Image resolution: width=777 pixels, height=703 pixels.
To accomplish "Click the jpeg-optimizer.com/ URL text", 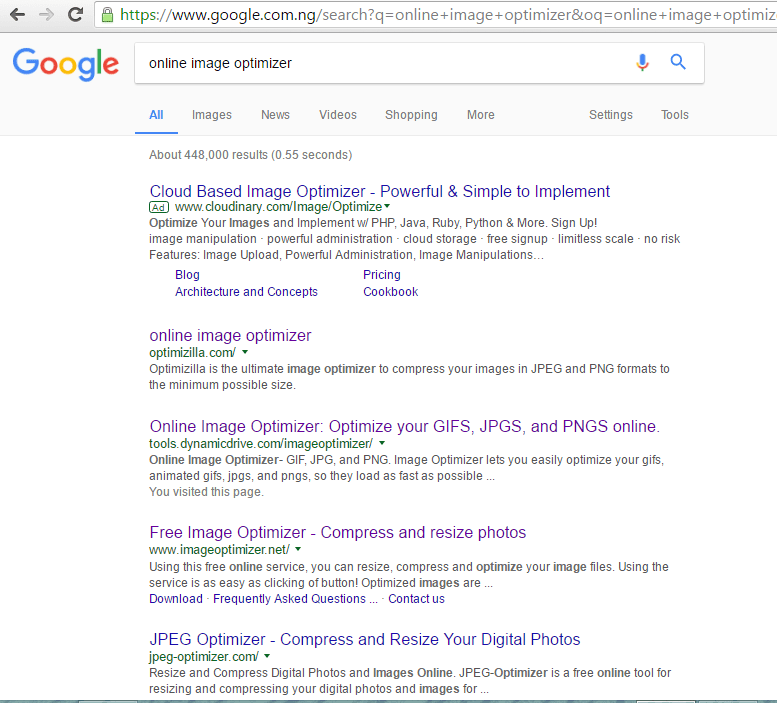I will point(204,656).
